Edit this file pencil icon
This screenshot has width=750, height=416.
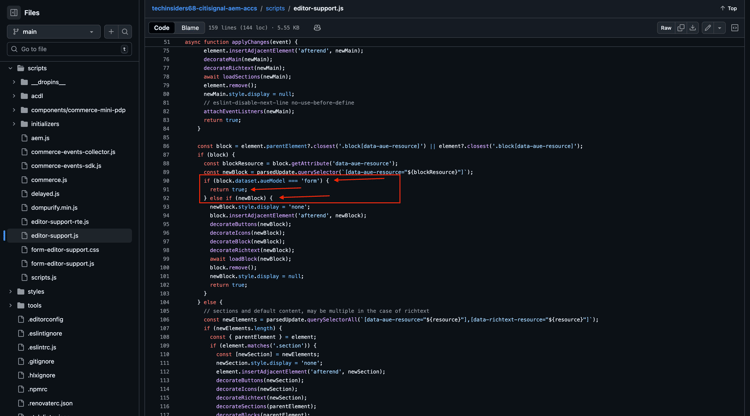pos(708,28)
